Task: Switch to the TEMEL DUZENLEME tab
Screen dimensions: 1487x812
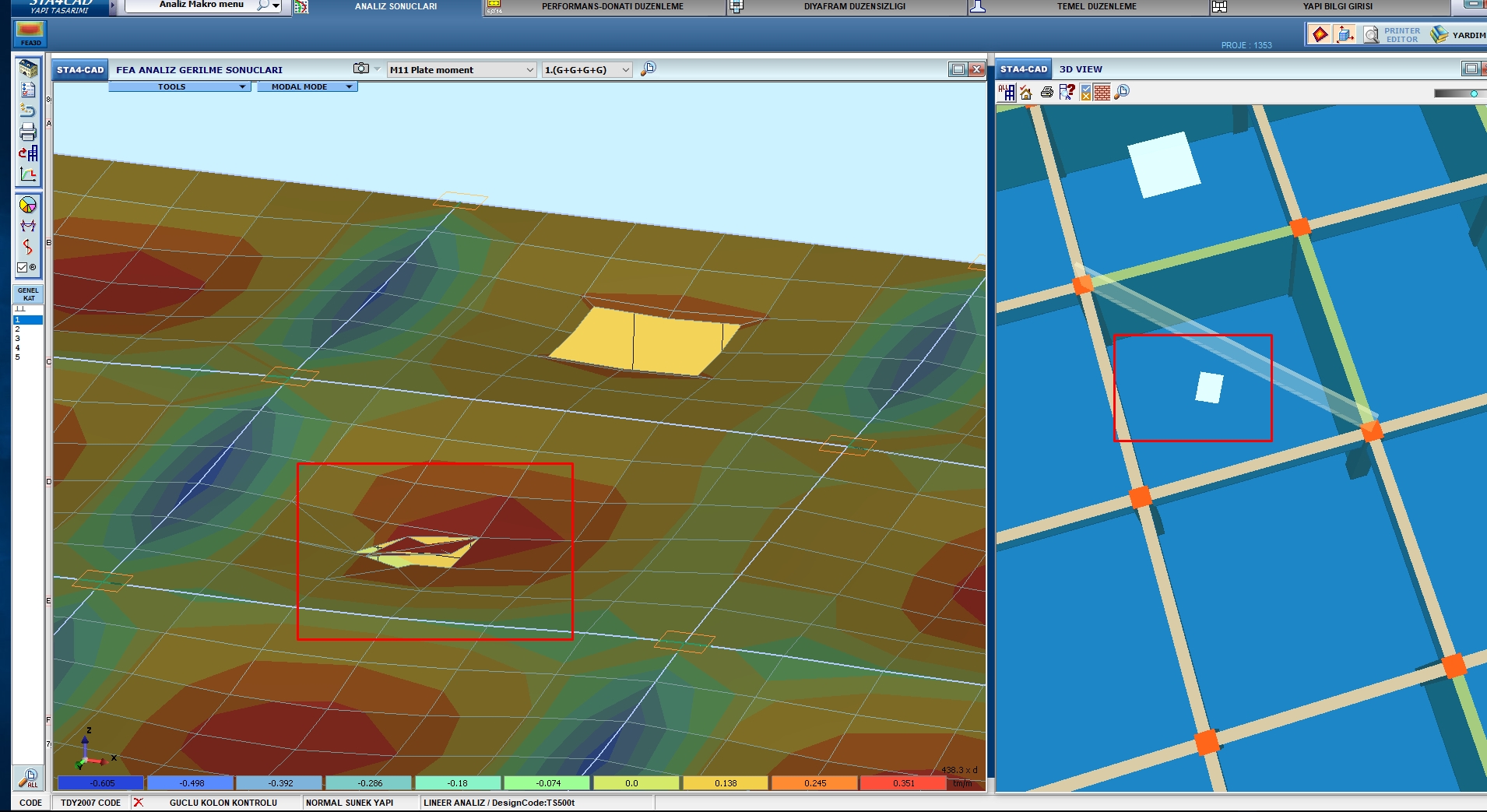Action: click(1096, 7)
